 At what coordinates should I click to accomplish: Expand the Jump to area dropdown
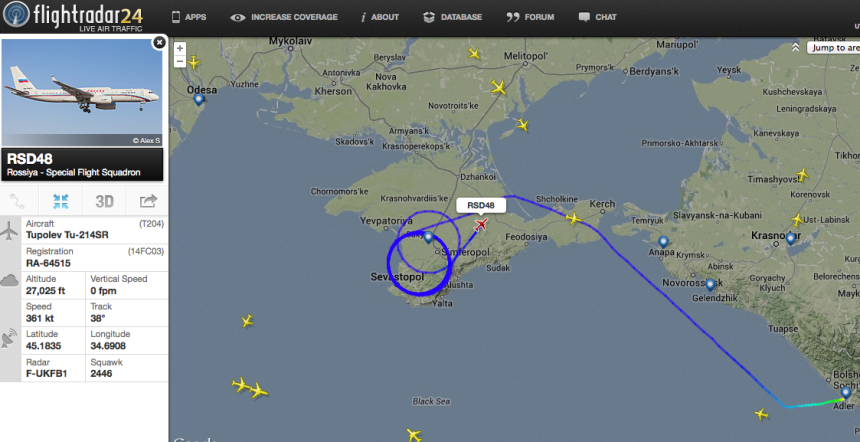tap(834, 48)
